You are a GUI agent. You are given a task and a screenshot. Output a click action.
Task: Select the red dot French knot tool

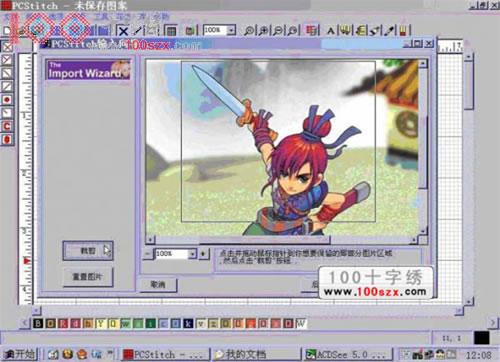click(7, 100)
